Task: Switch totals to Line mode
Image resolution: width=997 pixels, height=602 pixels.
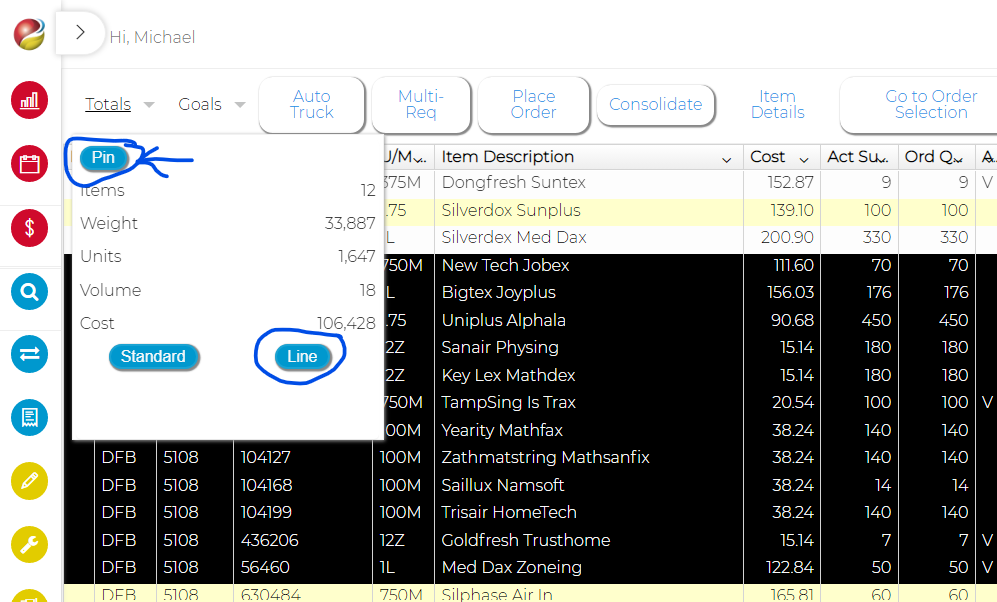Action: [302, 357]
